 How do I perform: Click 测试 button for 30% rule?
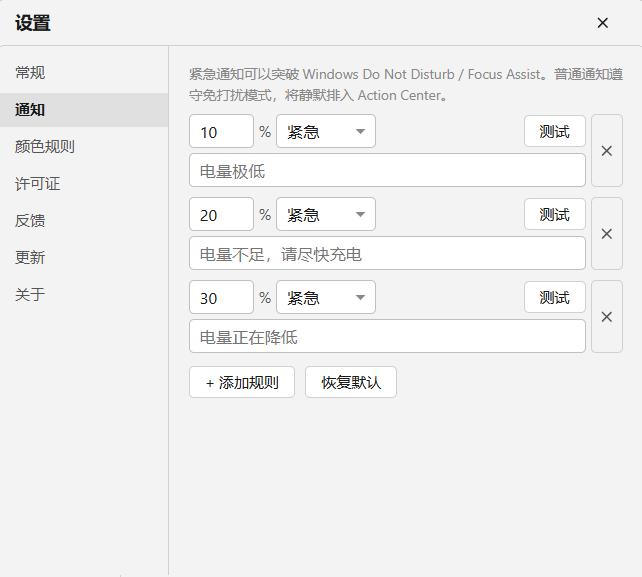point(555,297)
